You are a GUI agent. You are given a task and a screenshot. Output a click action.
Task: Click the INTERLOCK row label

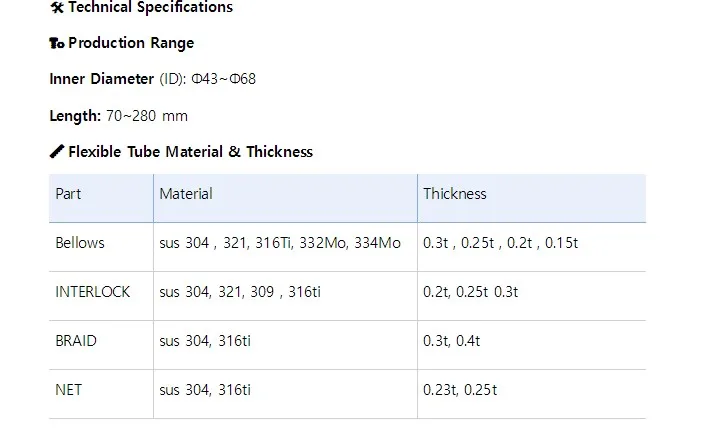tap(93, 292)
